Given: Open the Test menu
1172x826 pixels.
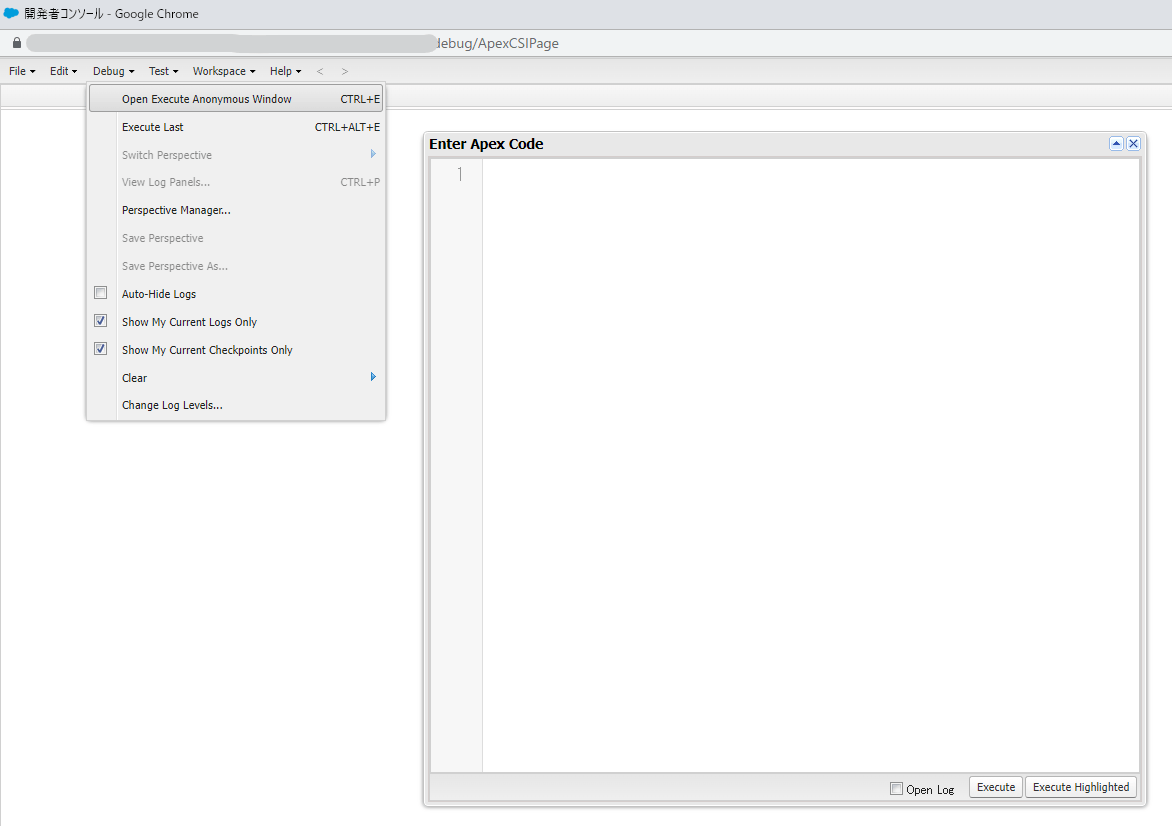Looking at the screenshot, I should [163, 71].
